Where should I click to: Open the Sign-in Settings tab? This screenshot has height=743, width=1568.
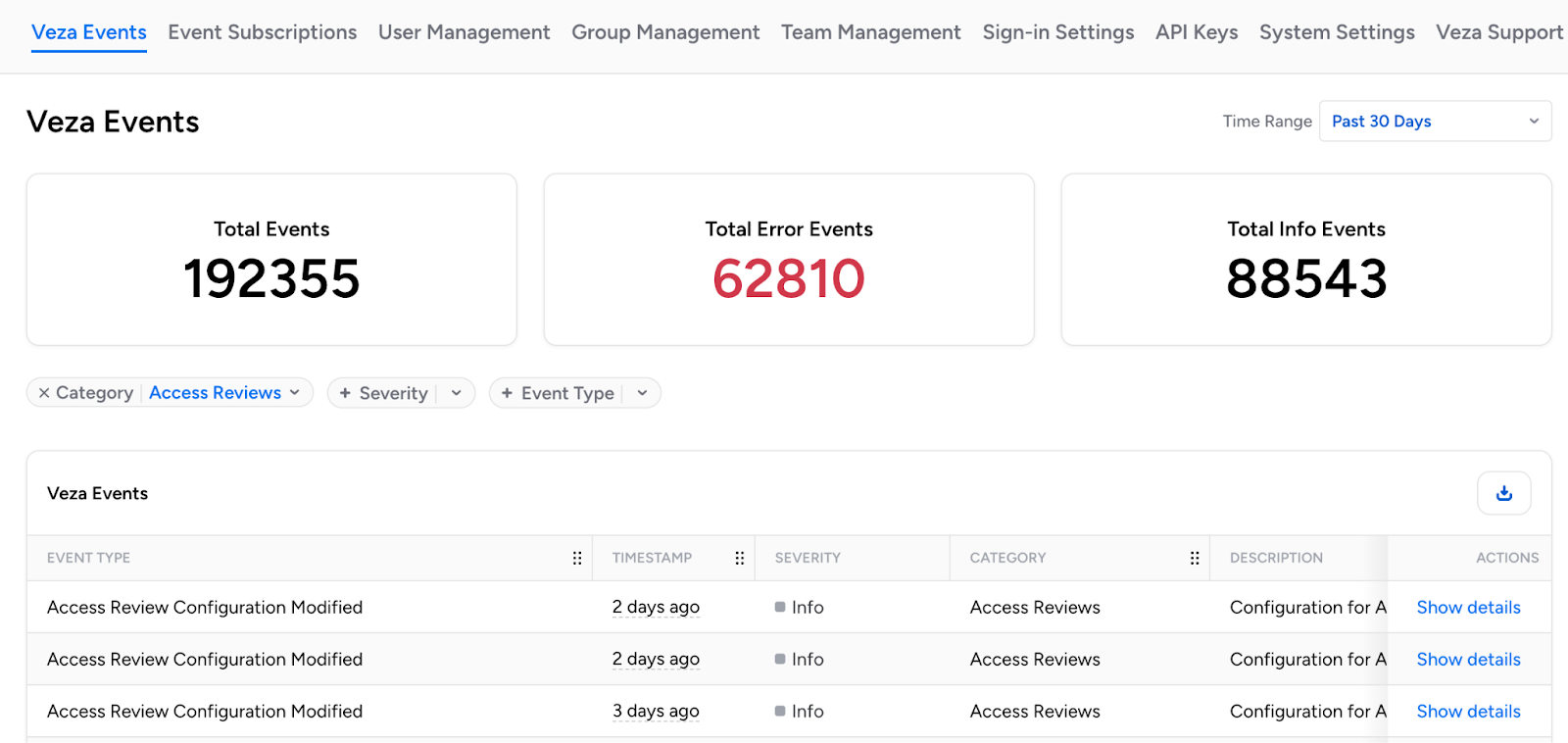click(1058, 32)
